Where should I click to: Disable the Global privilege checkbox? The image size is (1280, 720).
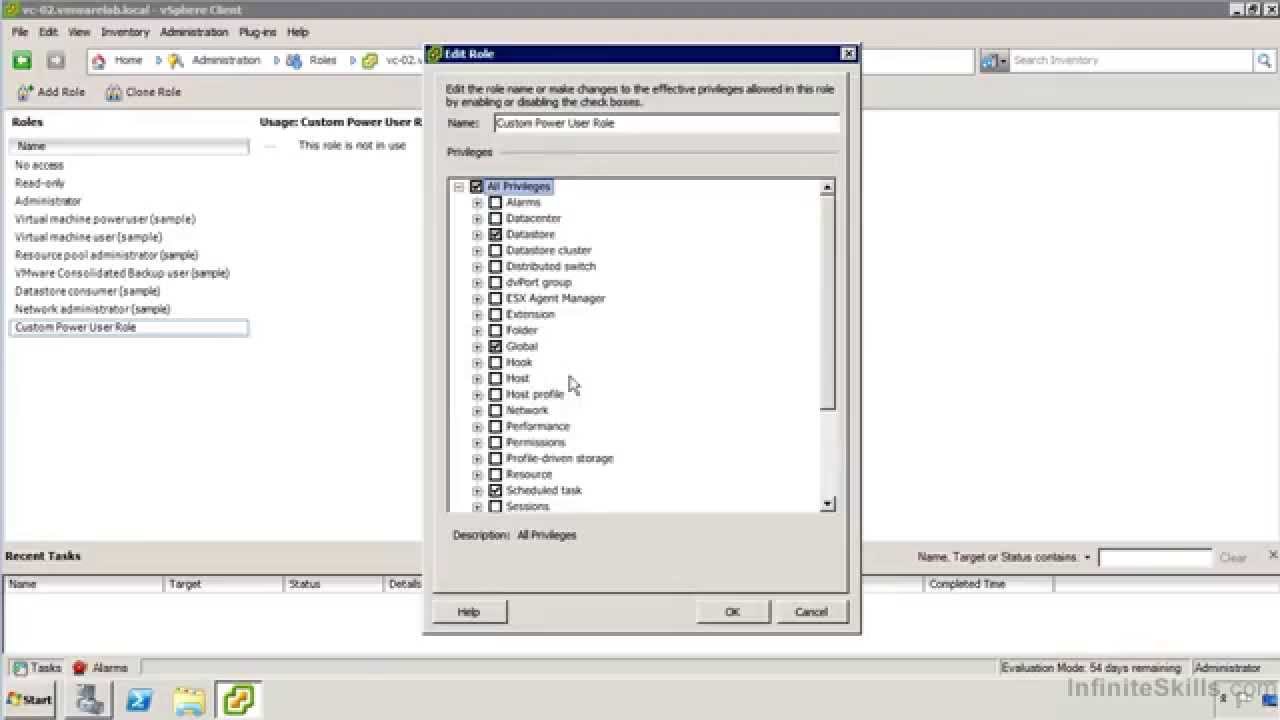[x=495, y=347]
